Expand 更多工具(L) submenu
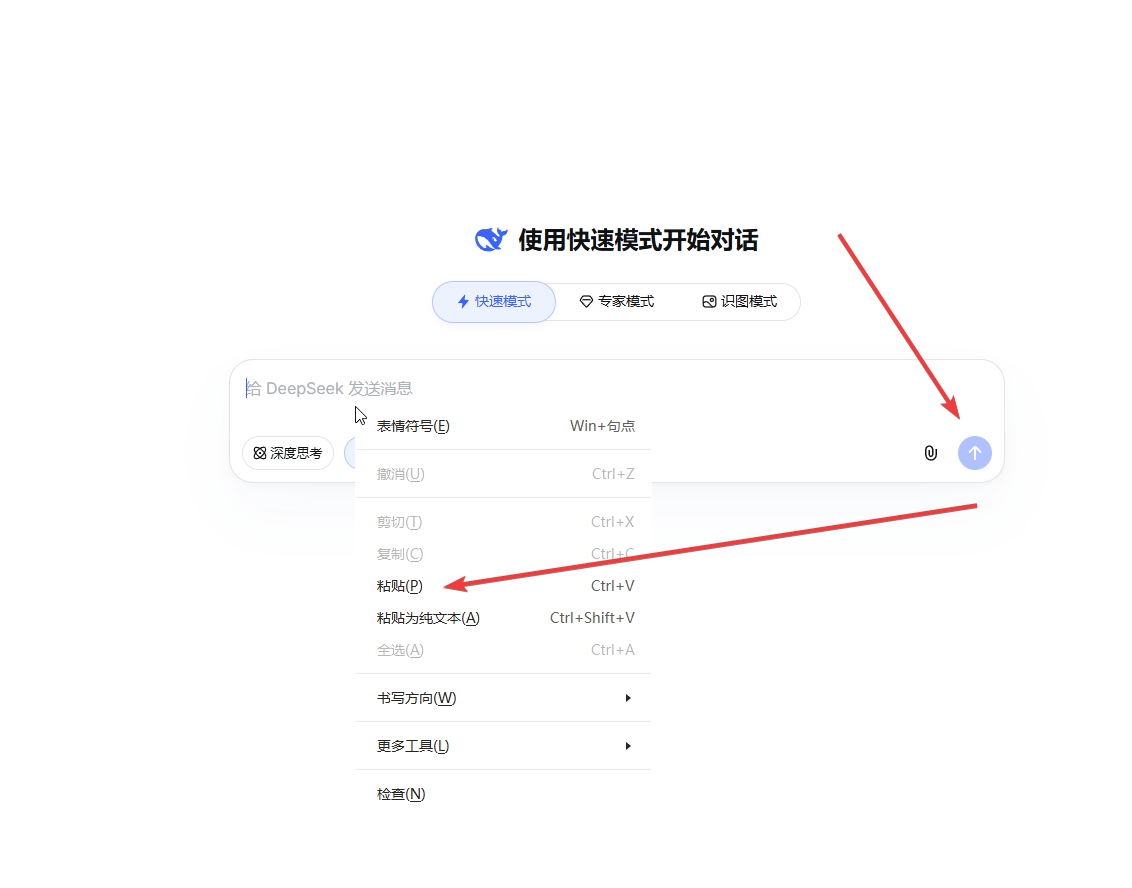The height and width of the screenshot is (888, 1132). point(503,746)
